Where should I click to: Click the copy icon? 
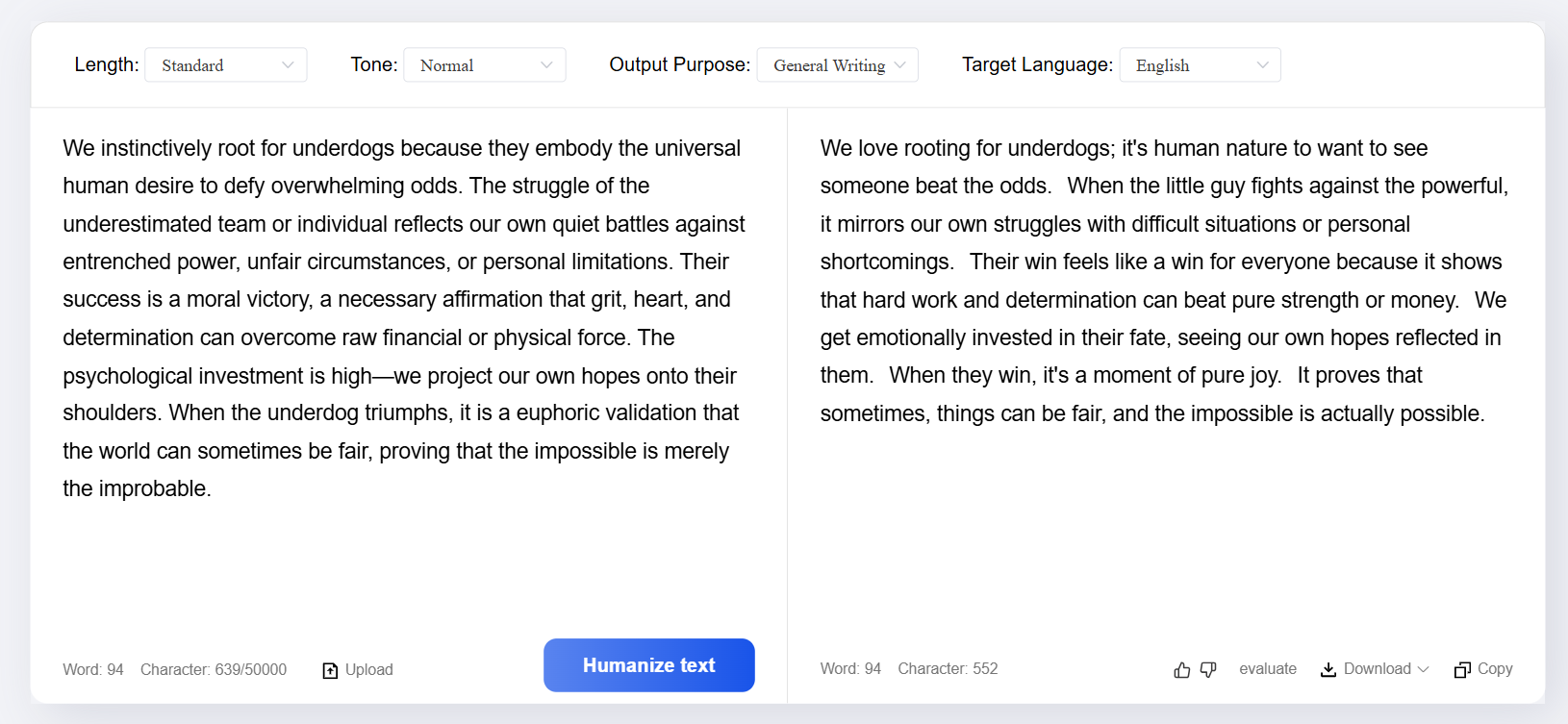click(x=1463, y=669)
